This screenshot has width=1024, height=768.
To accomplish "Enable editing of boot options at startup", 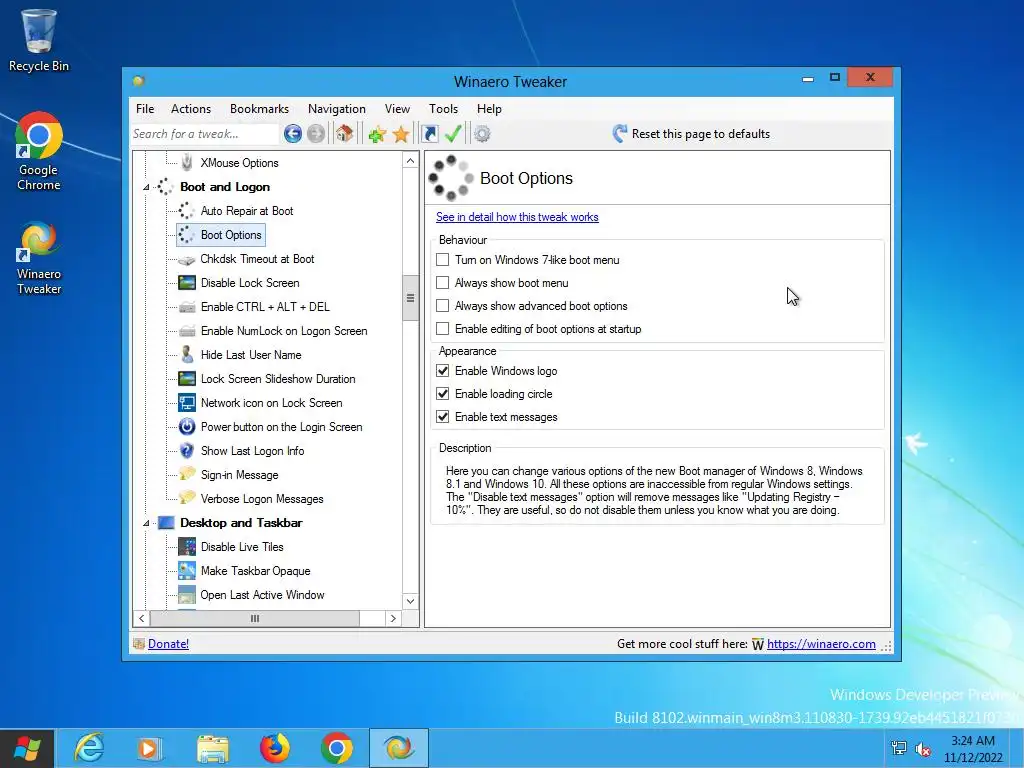I will [443, 328].
